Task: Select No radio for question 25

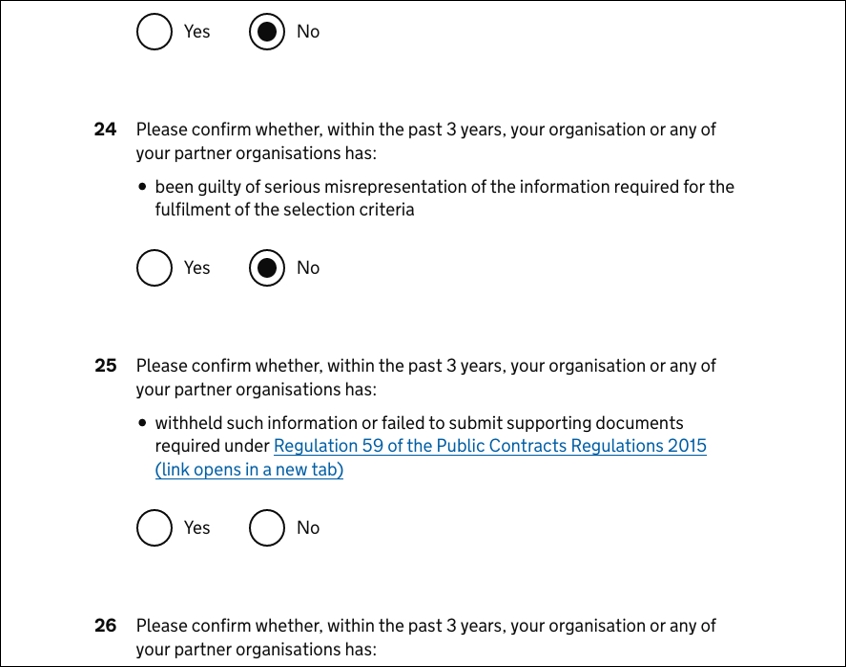Action: pos(267,527)
